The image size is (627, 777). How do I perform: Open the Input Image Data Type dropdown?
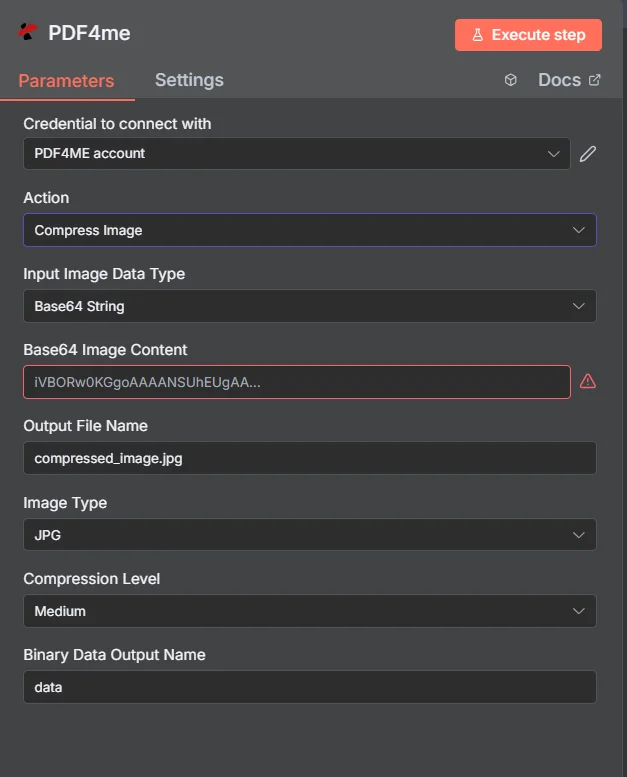click(x=310, y=306)
